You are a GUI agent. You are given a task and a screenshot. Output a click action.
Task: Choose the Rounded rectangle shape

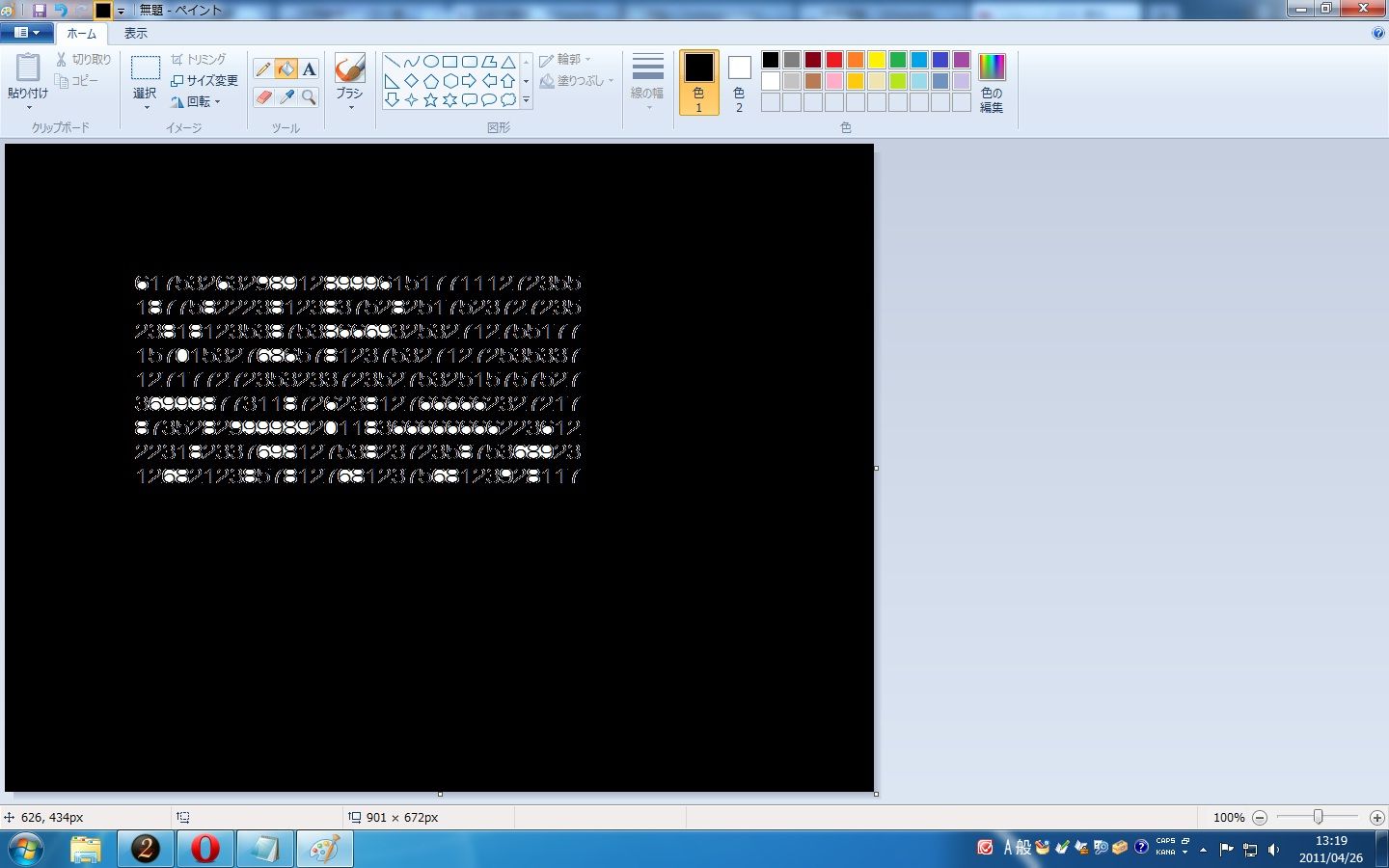pos(470,62)
